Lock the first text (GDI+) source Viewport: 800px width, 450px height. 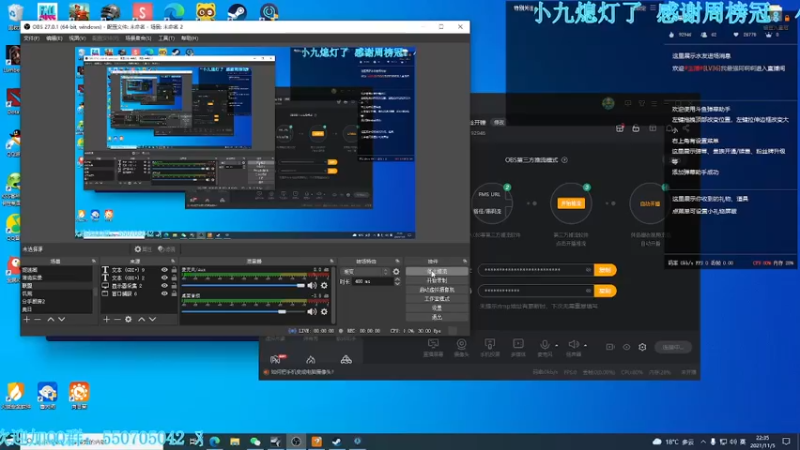pyautogui.click(x=174, y=270)
